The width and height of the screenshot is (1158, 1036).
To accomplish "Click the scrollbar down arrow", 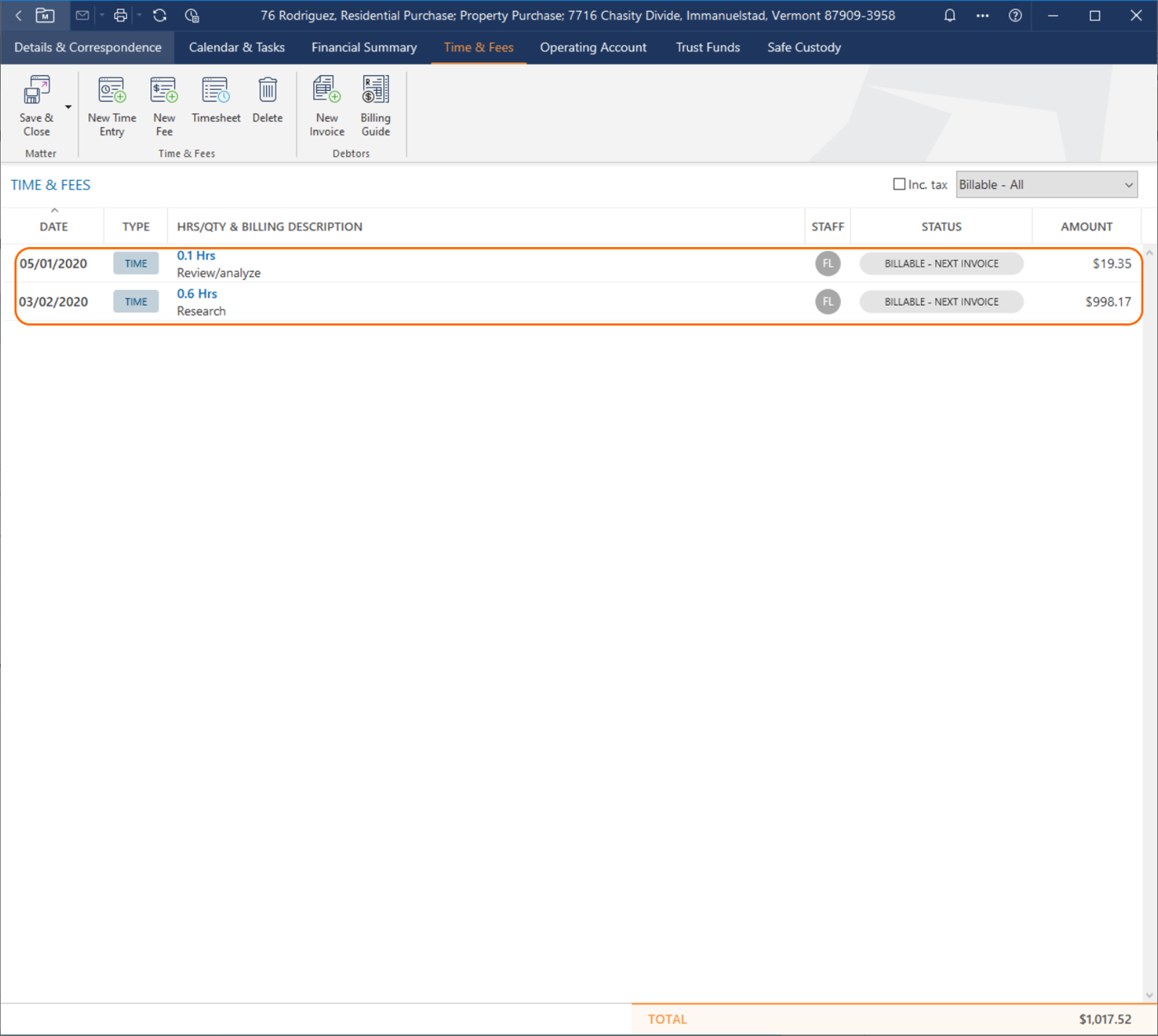I will 1149,995.
